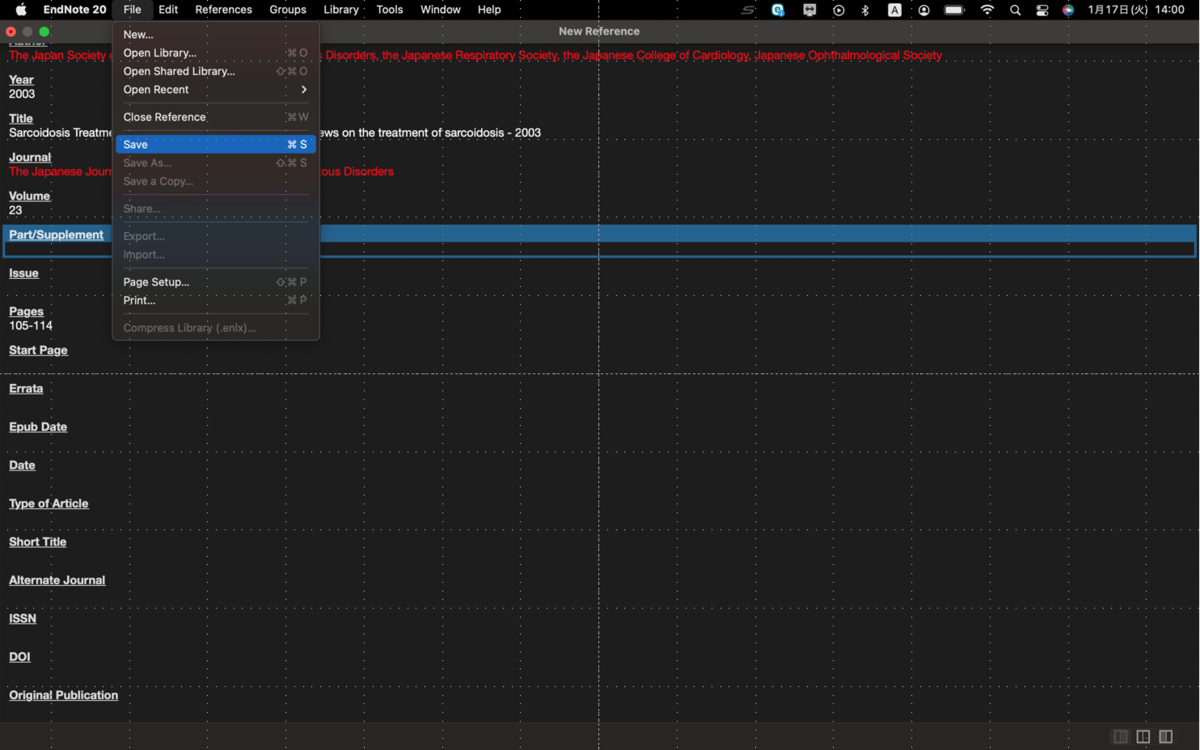Open the Edit menu
1200x750 pixels.
pos(168,10)
